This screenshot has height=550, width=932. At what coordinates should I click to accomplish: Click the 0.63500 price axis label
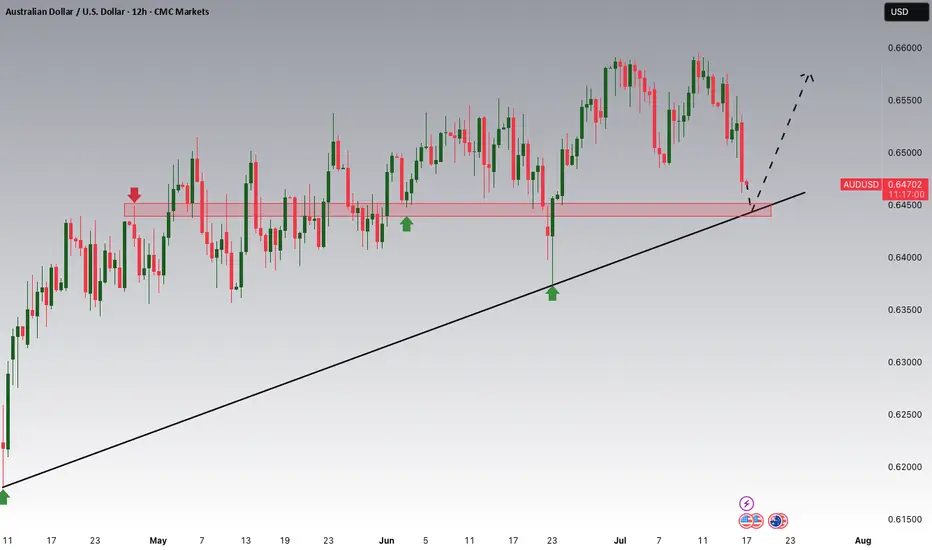(x=905, y=310)
